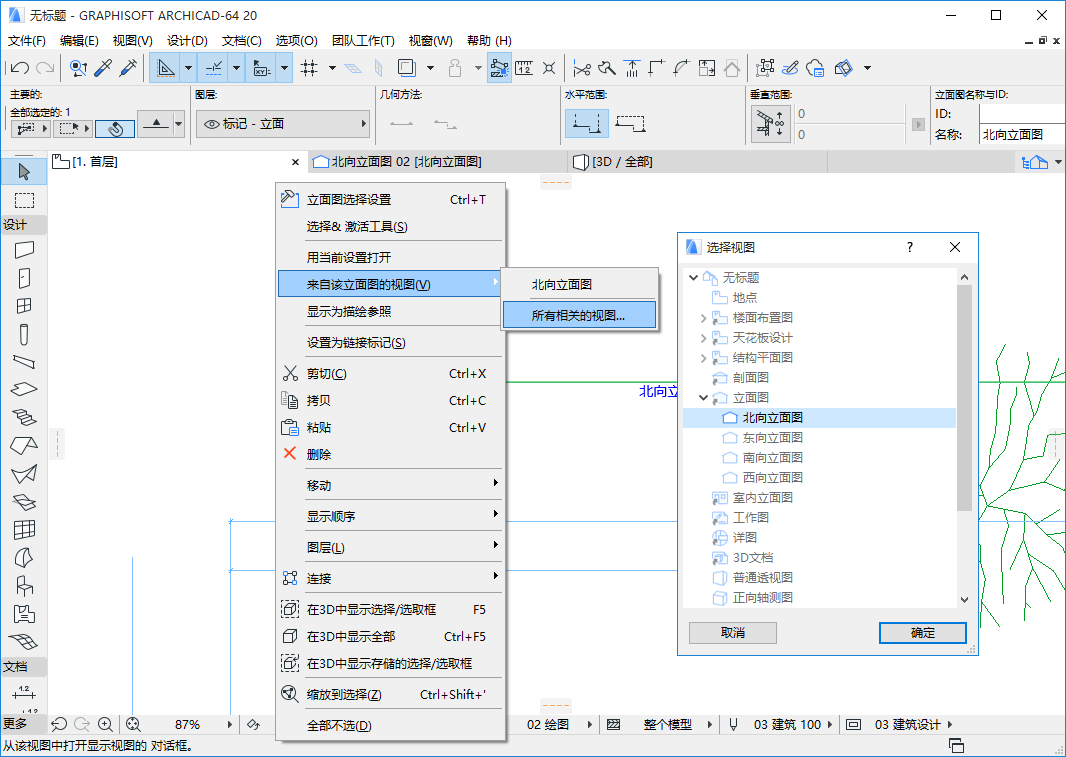Activate the Marquee tool below the arrow
This screenshot has height=757, width=1066.
tap(22, 200)
